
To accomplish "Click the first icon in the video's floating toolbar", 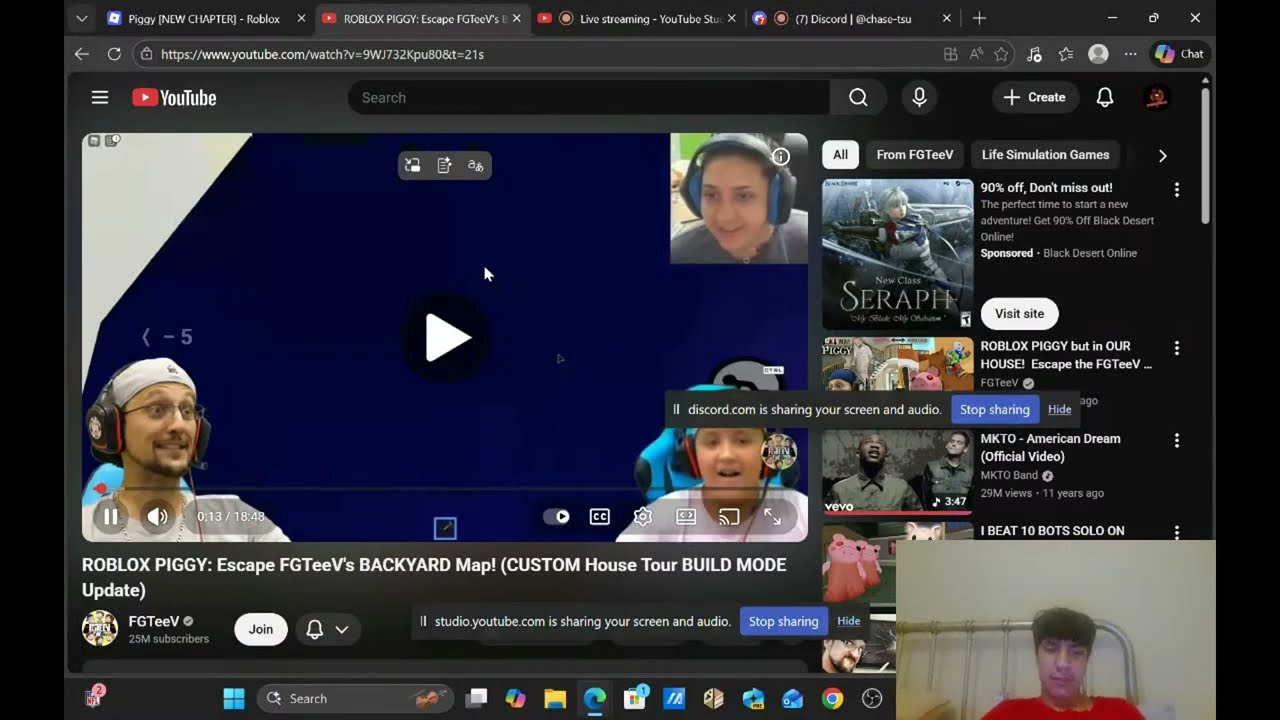I will pyautogui.click(x=413, y=166).
